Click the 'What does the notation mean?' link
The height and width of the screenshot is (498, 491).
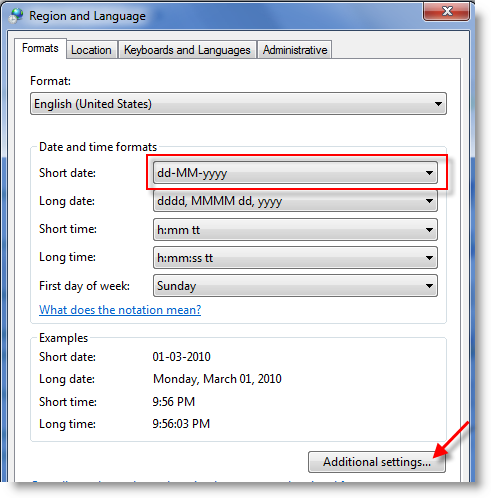click(120, 310)
